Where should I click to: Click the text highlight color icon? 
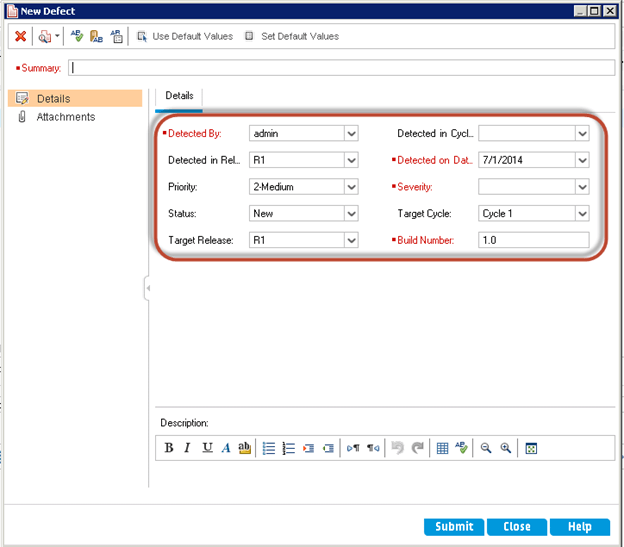point(244,448)
